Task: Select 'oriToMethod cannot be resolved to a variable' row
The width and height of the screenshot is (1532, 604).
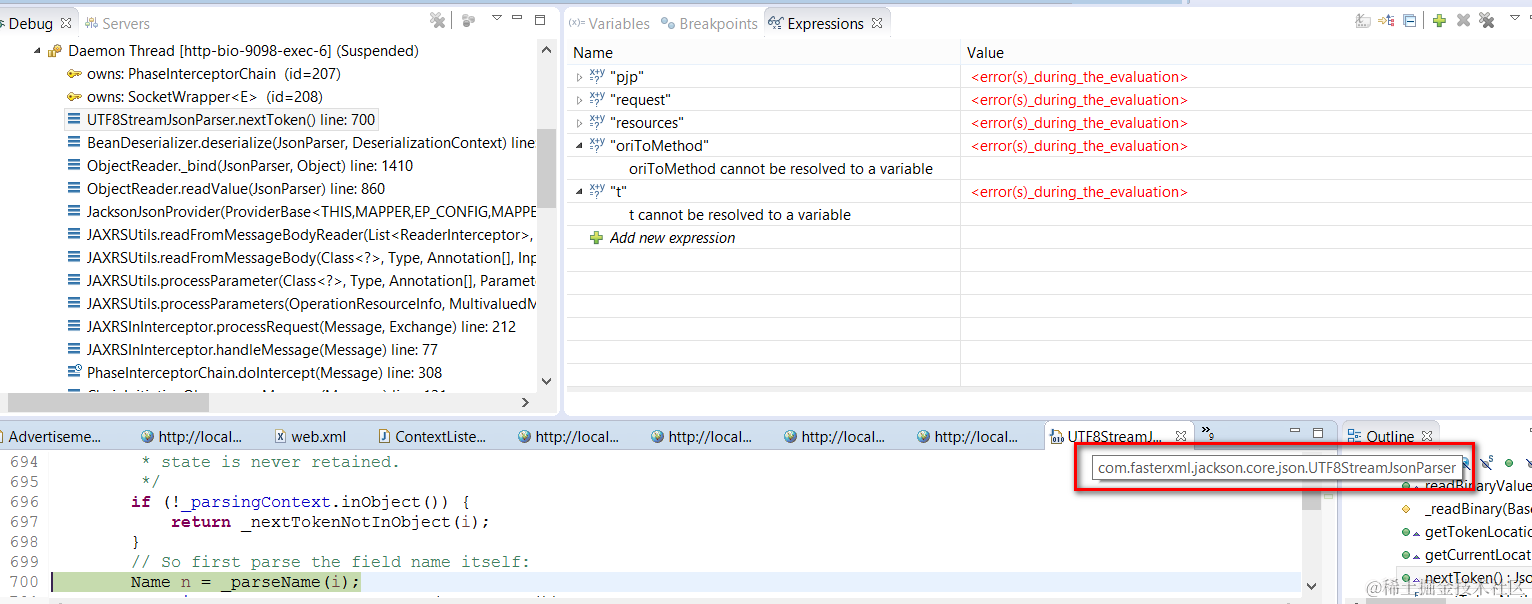Action: (x=781, y=169)
